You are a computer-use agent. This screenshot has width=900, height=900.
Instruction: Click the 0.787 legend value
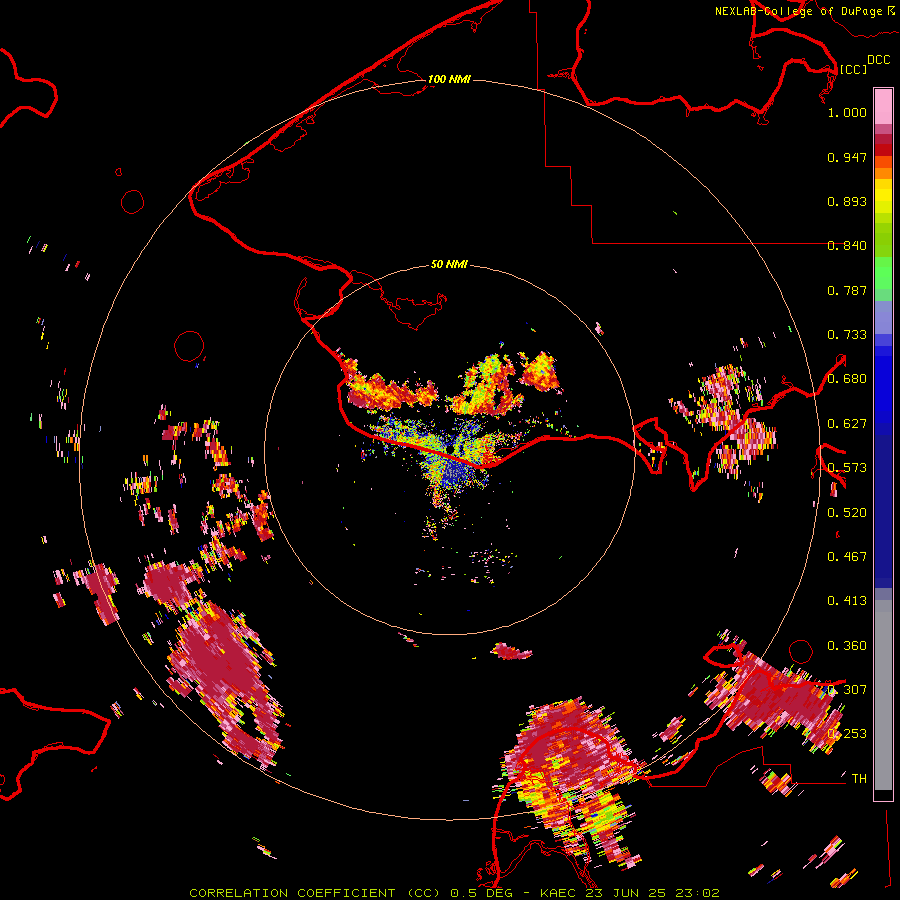coord(847,290)
